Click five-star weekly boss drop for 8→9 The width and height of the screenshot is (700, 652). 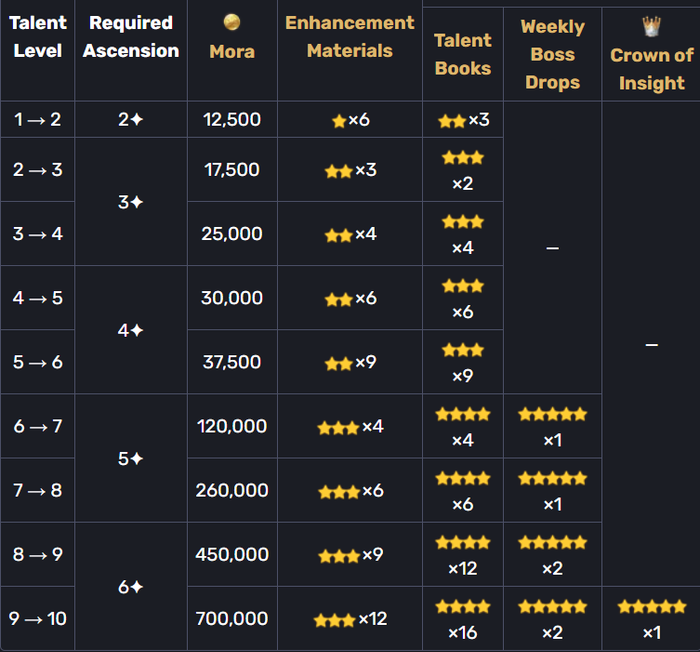point(552,543)
